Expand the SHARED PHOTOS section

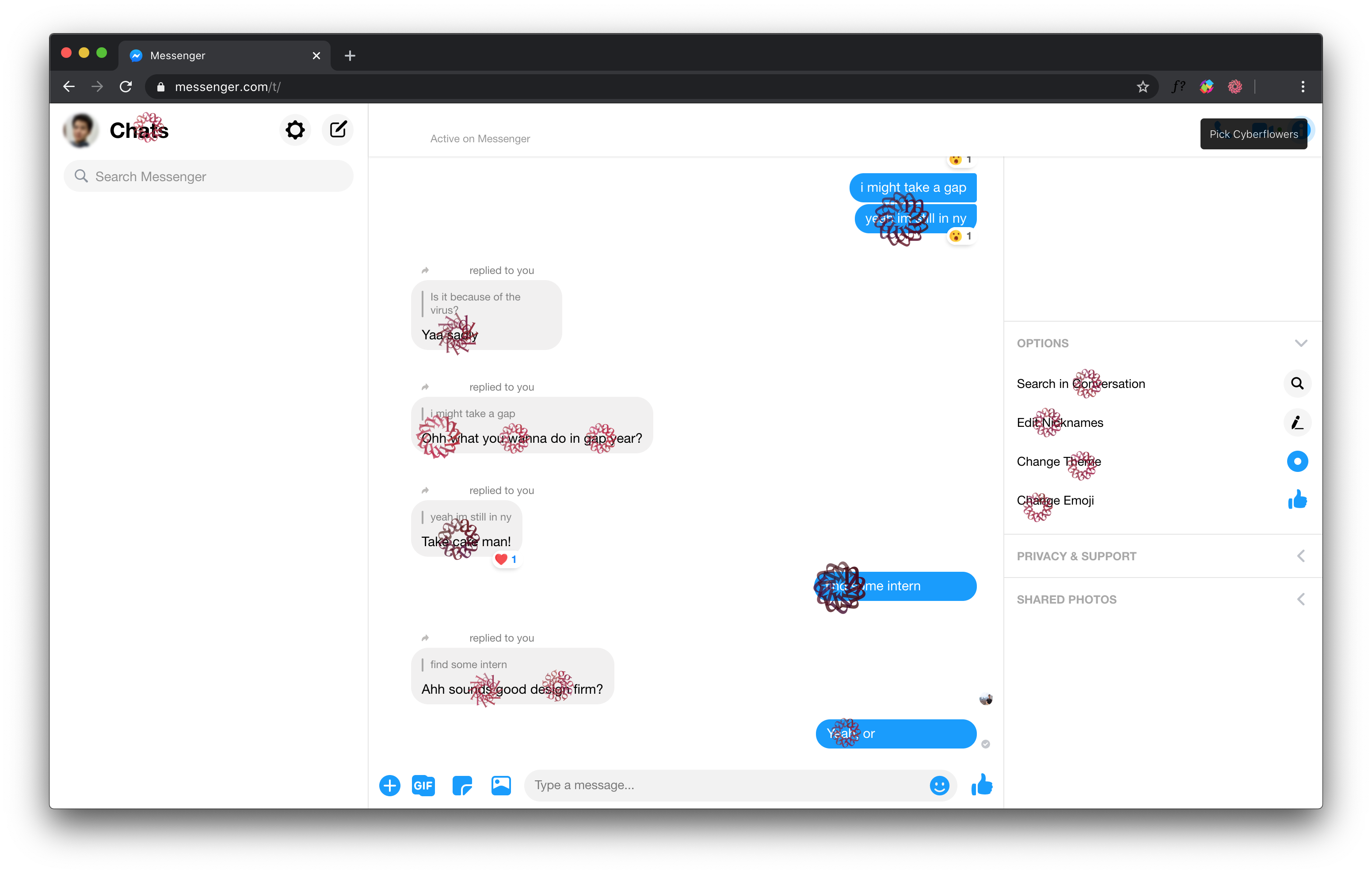[1162, 599]
